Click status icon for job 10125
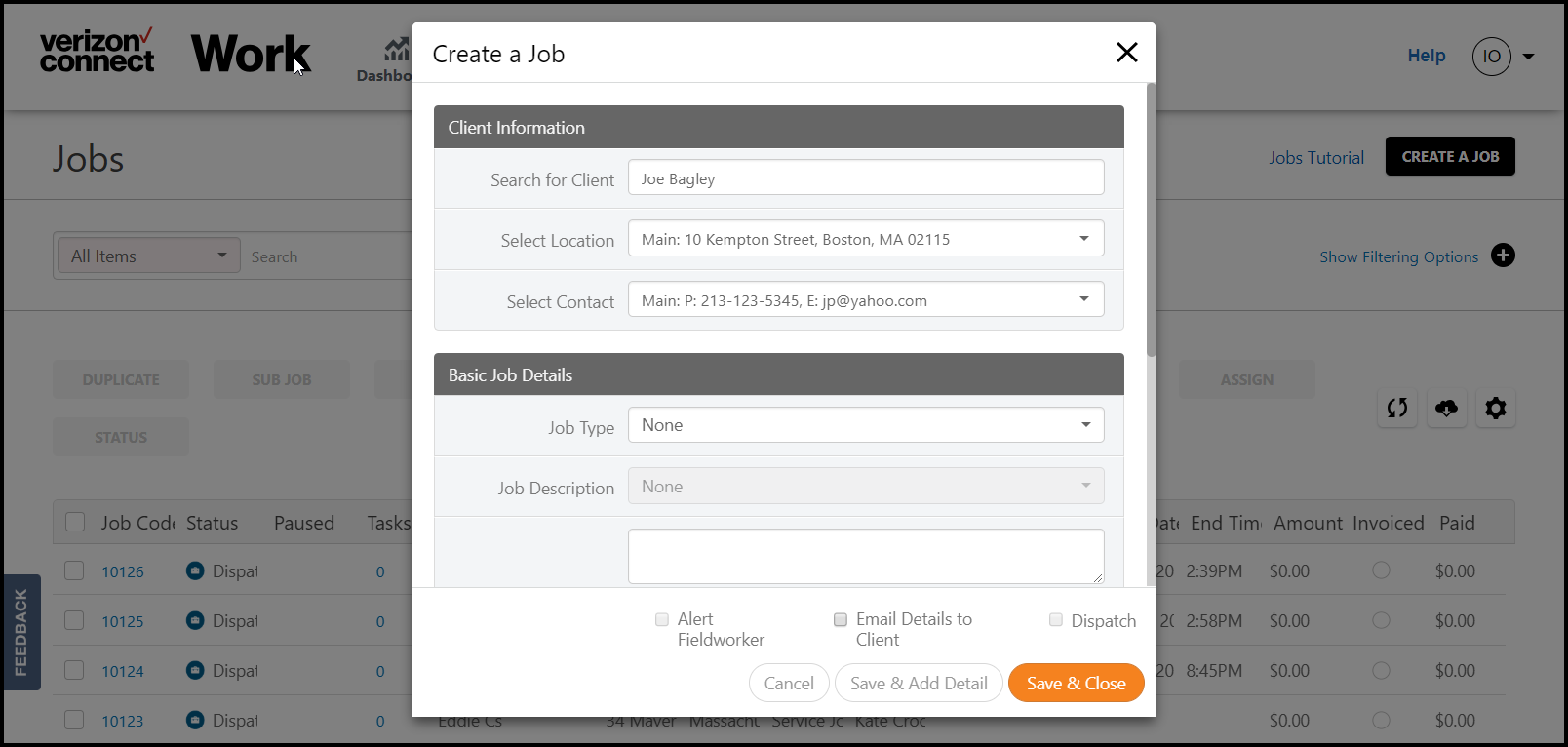This screenshot has height=747, width=1568. [195, 620]
